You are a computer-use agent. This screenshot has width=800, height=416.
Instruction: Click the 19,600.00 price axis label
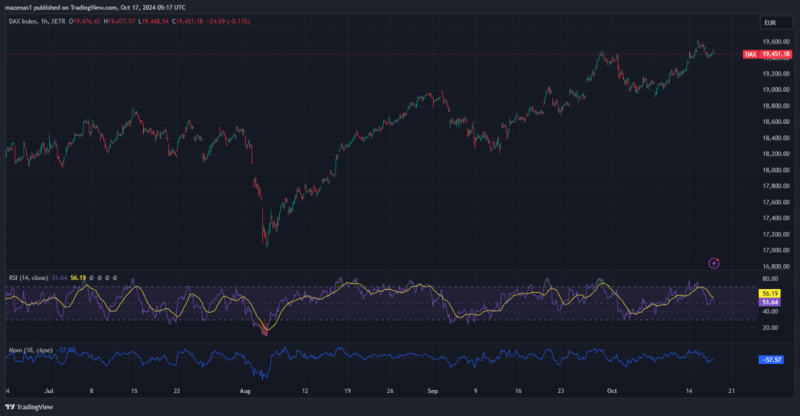point(776,42)
